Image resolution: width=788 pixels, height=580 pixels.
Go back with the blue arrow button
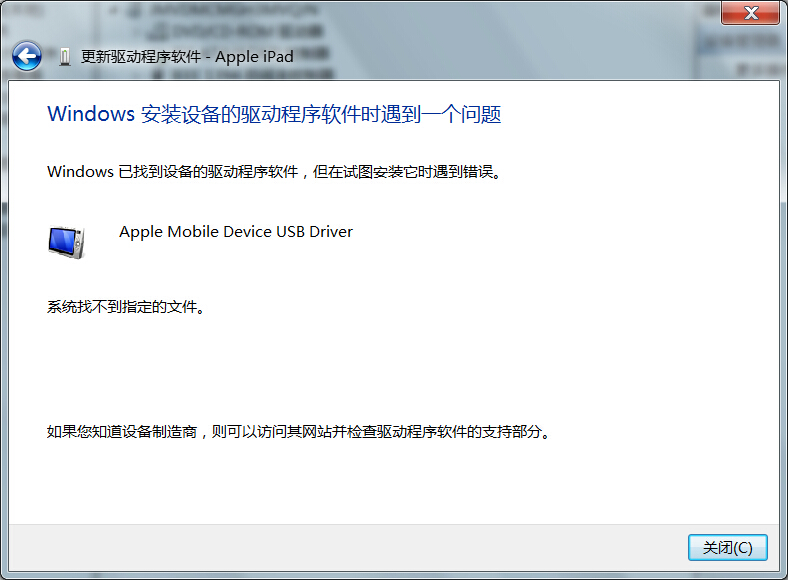coord(27,56)
